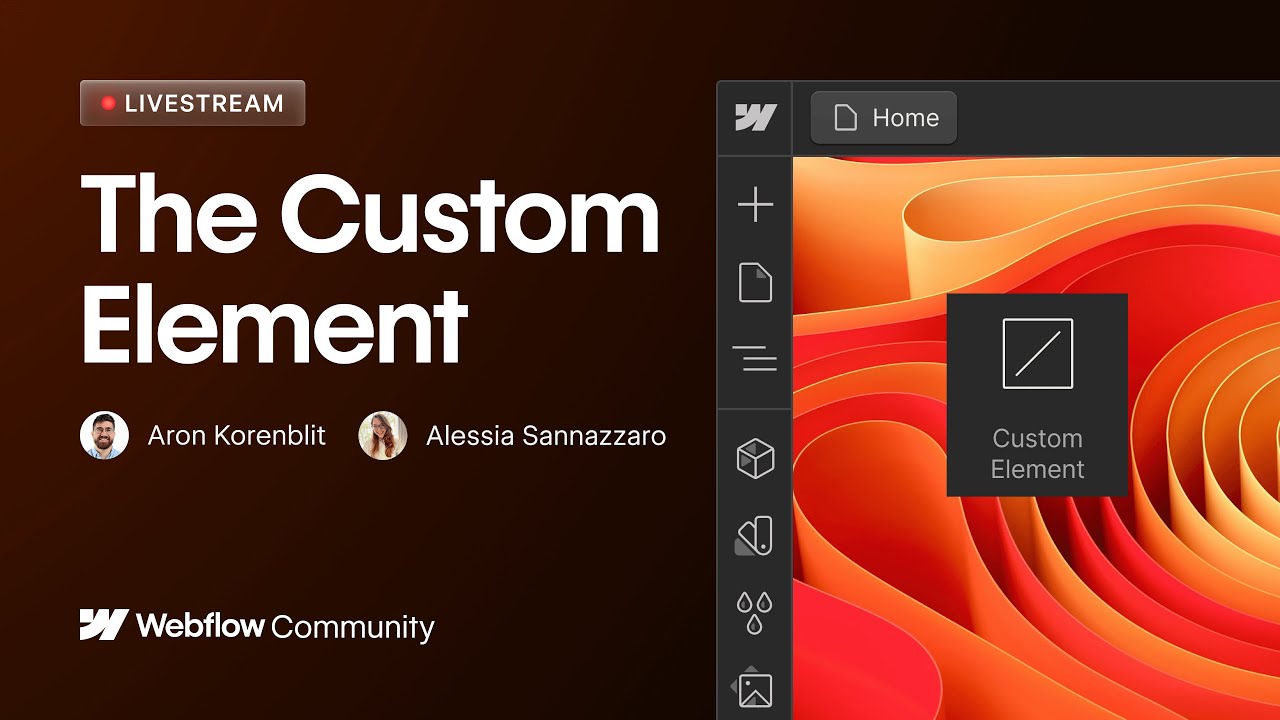Click the Webflow logo in the designer sidebar

756,118
